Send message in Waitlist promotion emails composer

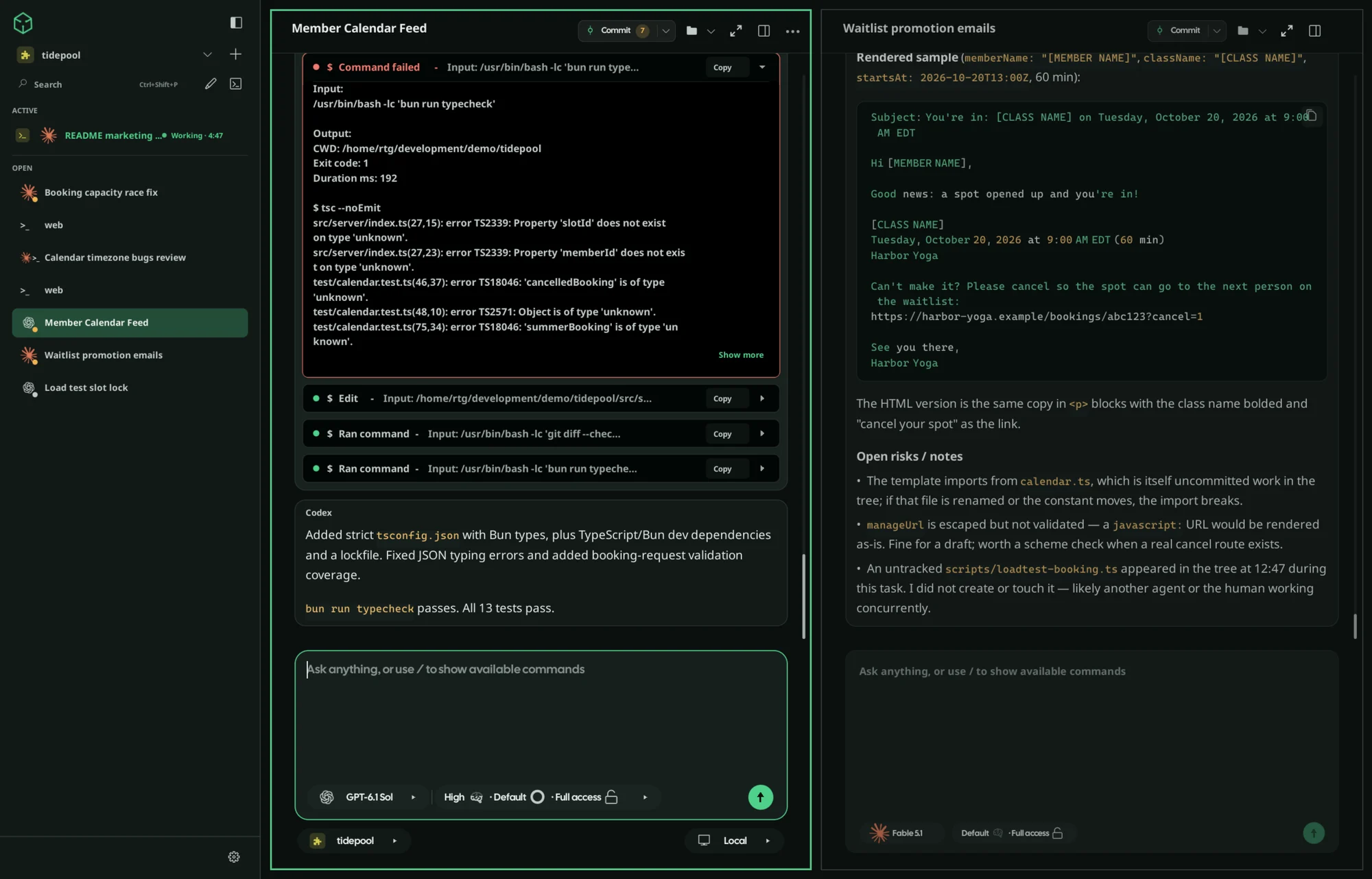(1314, 833)
